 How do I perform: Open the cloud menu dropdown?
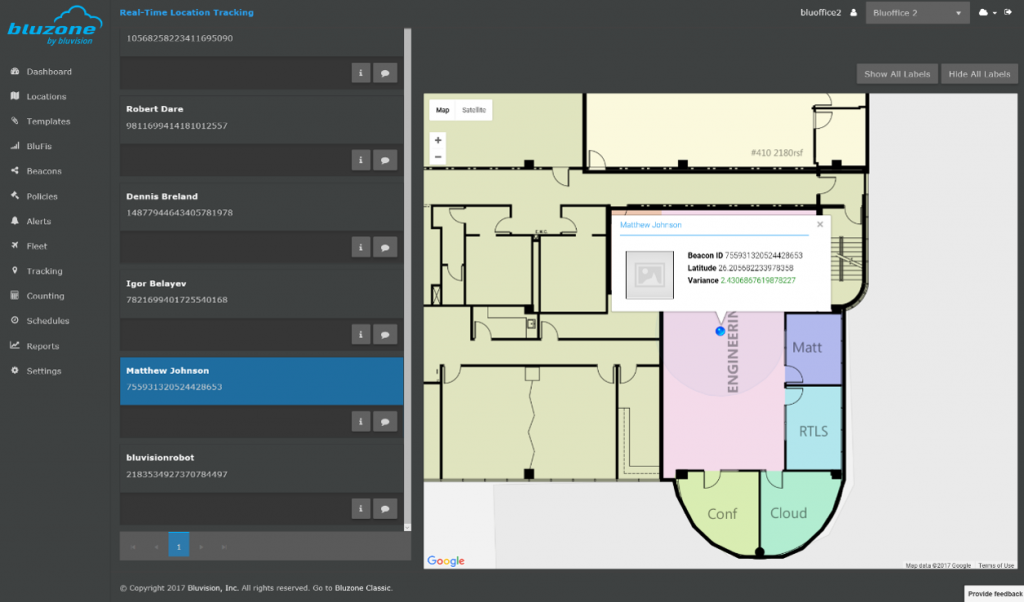pos(987,12)
